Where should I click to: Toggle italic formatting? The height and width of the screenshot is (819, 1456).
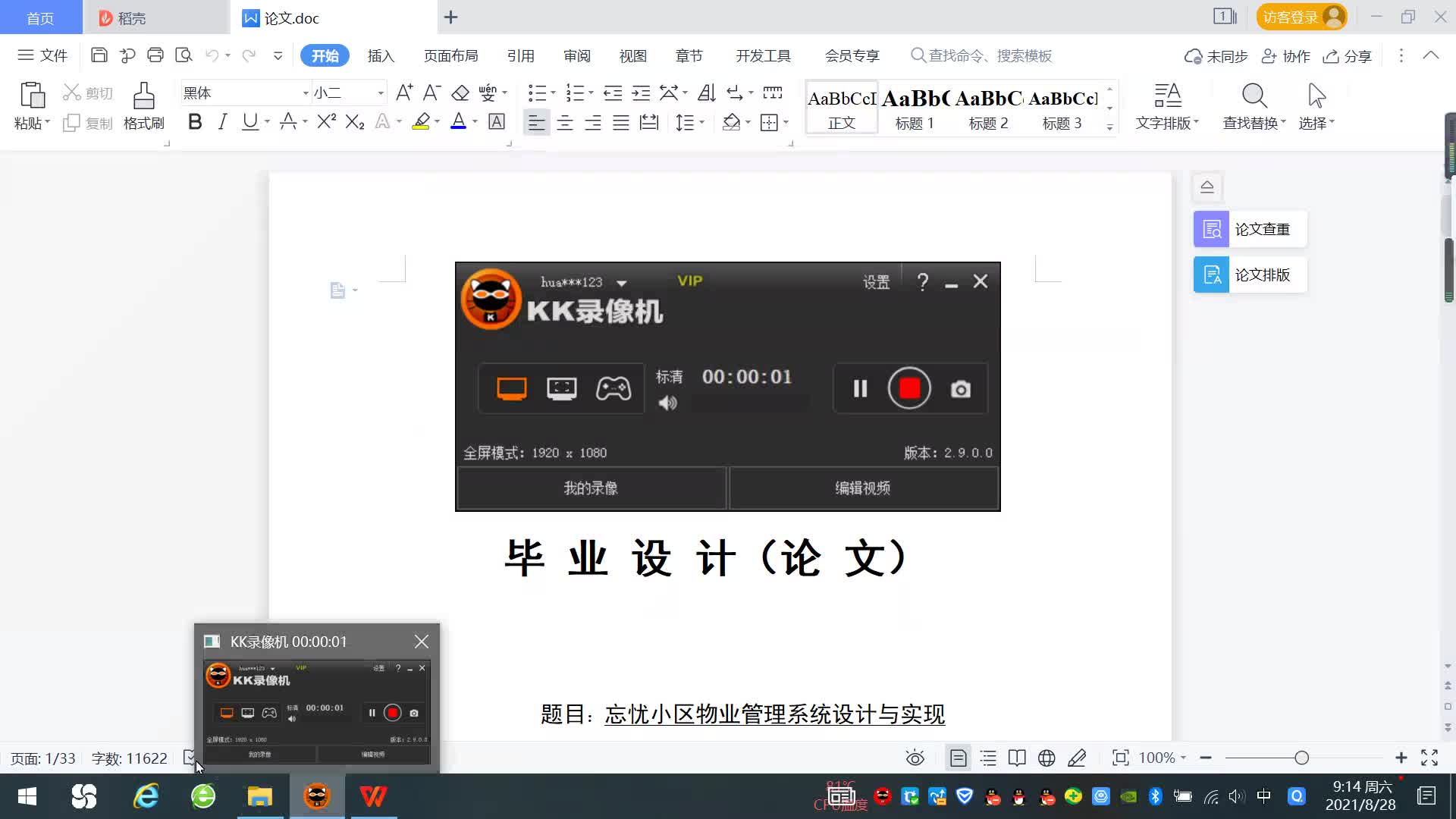[x=222, y=122]
